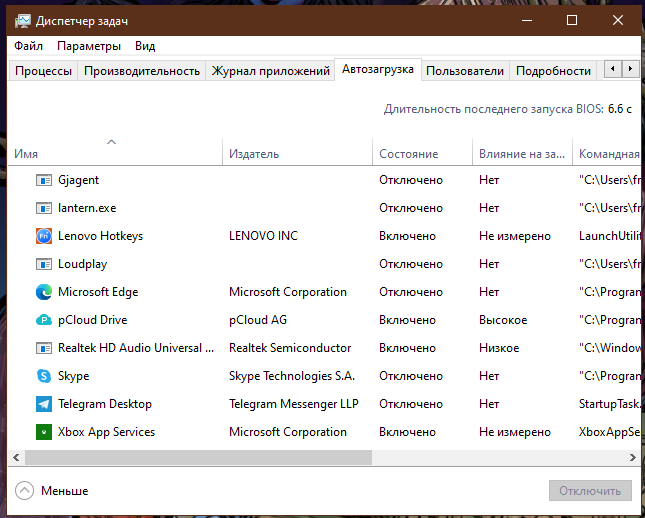Click the horizontal scrollbar left arrow
The height and width of the screenshot is (518, 645).
point(16,457)
